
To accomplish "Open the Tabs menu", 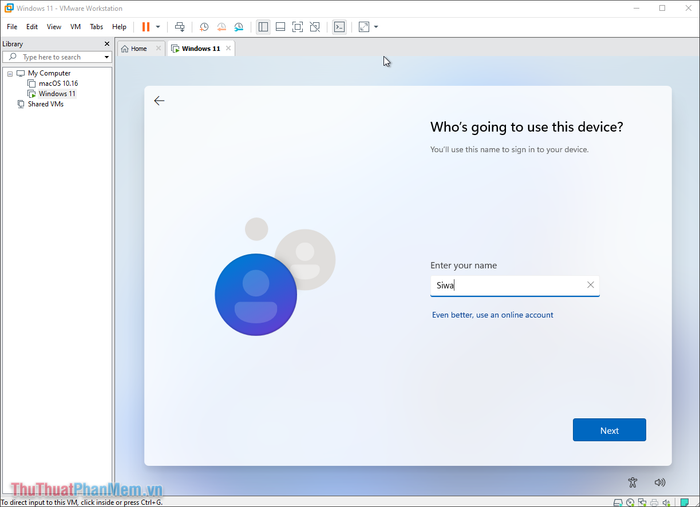I will pos(96,27).
